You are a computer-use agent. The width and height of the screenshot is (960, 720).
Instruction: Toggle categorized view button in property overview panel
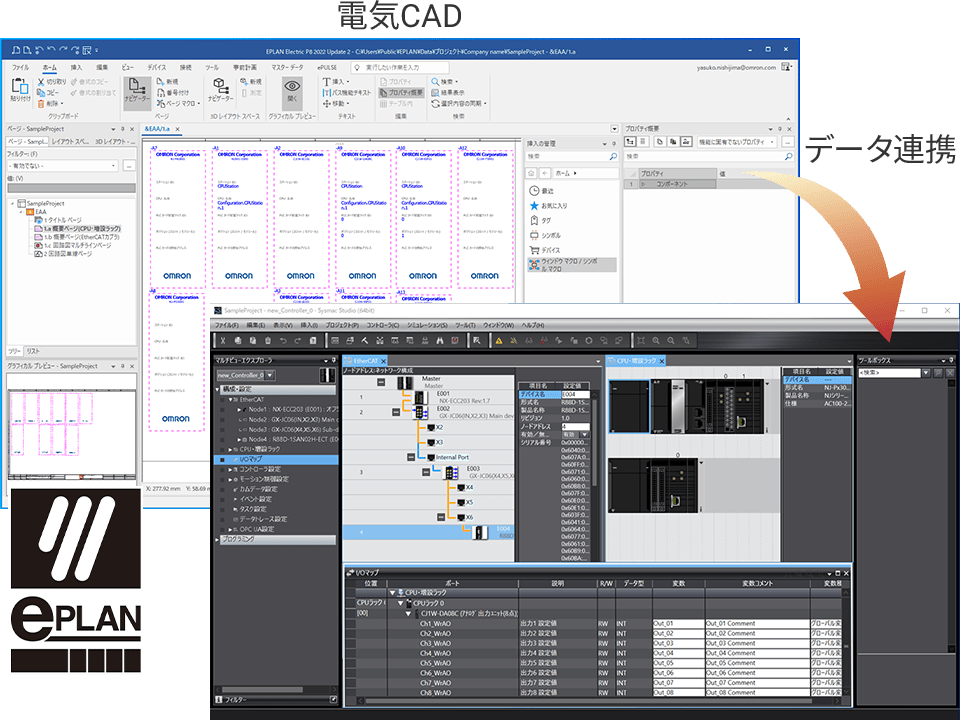[x=630, y=141]
